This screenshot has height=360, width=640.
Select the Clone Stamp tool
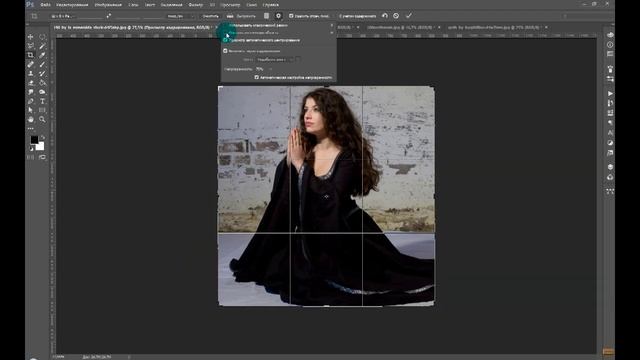[x=31, y=73]
